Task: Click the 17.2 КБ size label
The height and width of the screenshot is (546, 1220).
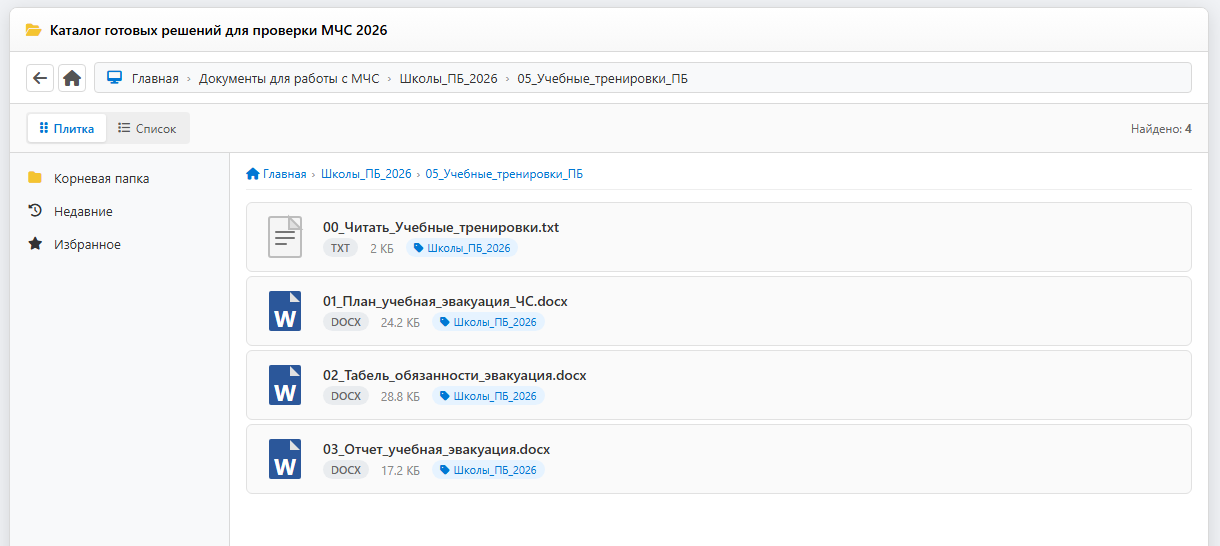Action: [400, 470]
